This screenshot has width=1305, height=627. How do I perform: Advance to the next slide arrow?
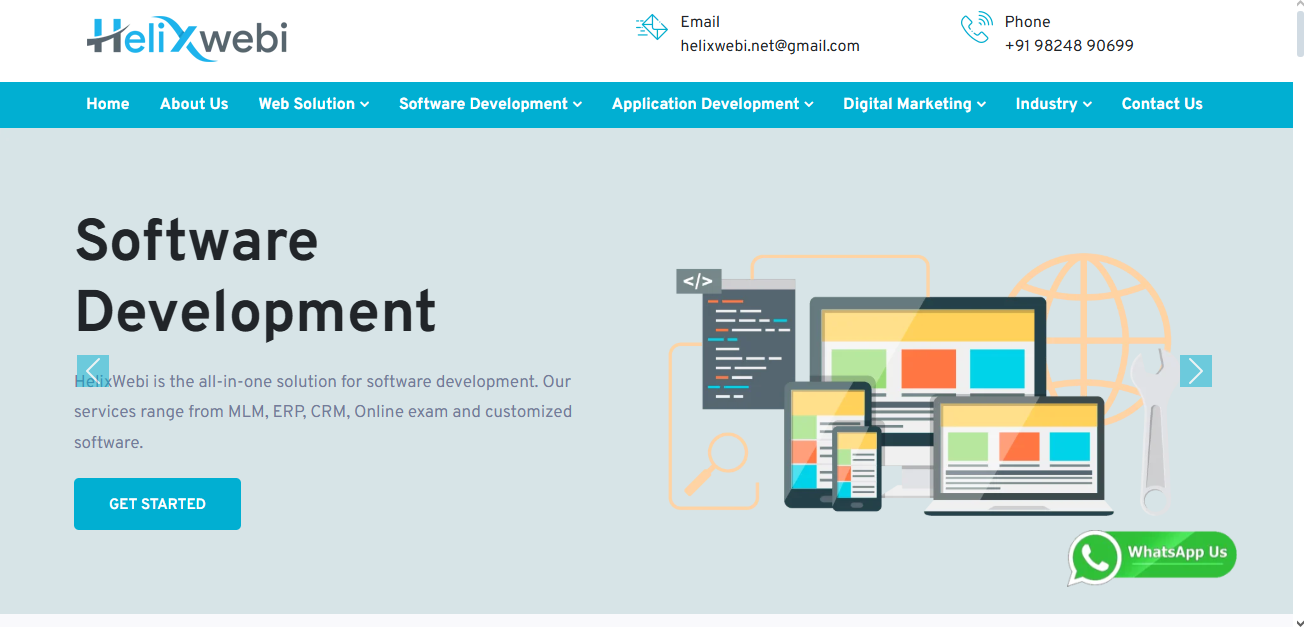tap(1196, 371)
